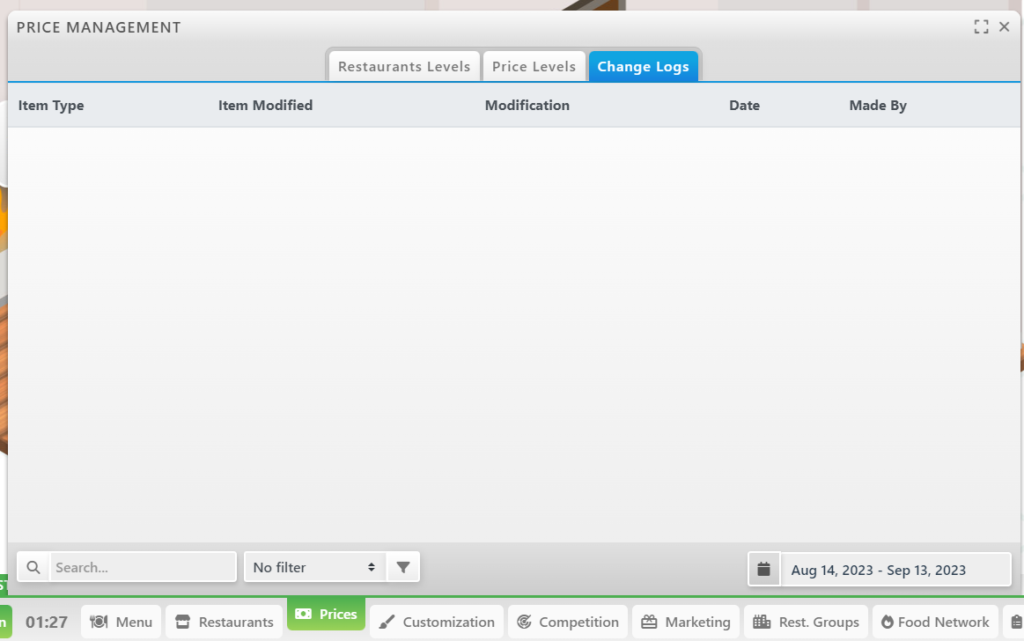The image size is (1024, 641).
Task: Click inside the Search input field
Action: [143, 567]
